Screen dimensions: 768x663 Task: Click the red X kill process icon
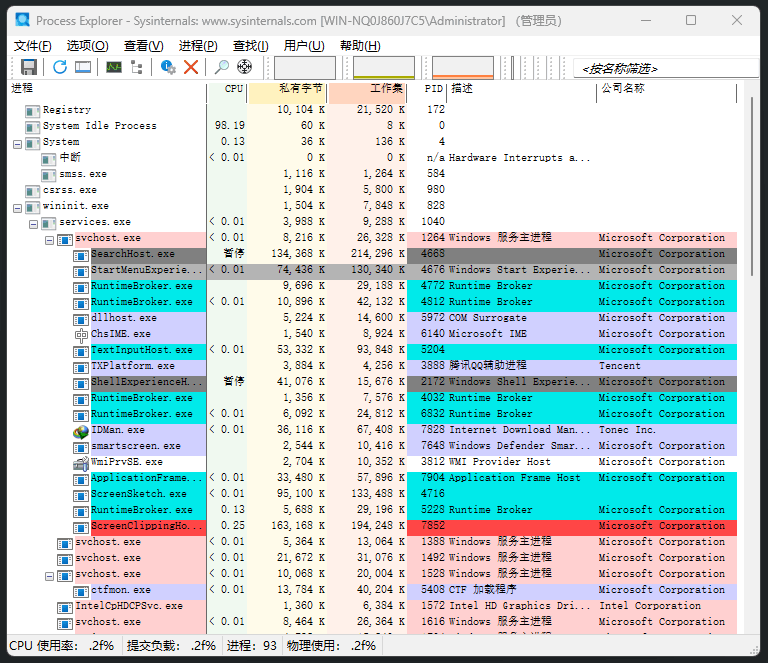(x=191, y=67)
